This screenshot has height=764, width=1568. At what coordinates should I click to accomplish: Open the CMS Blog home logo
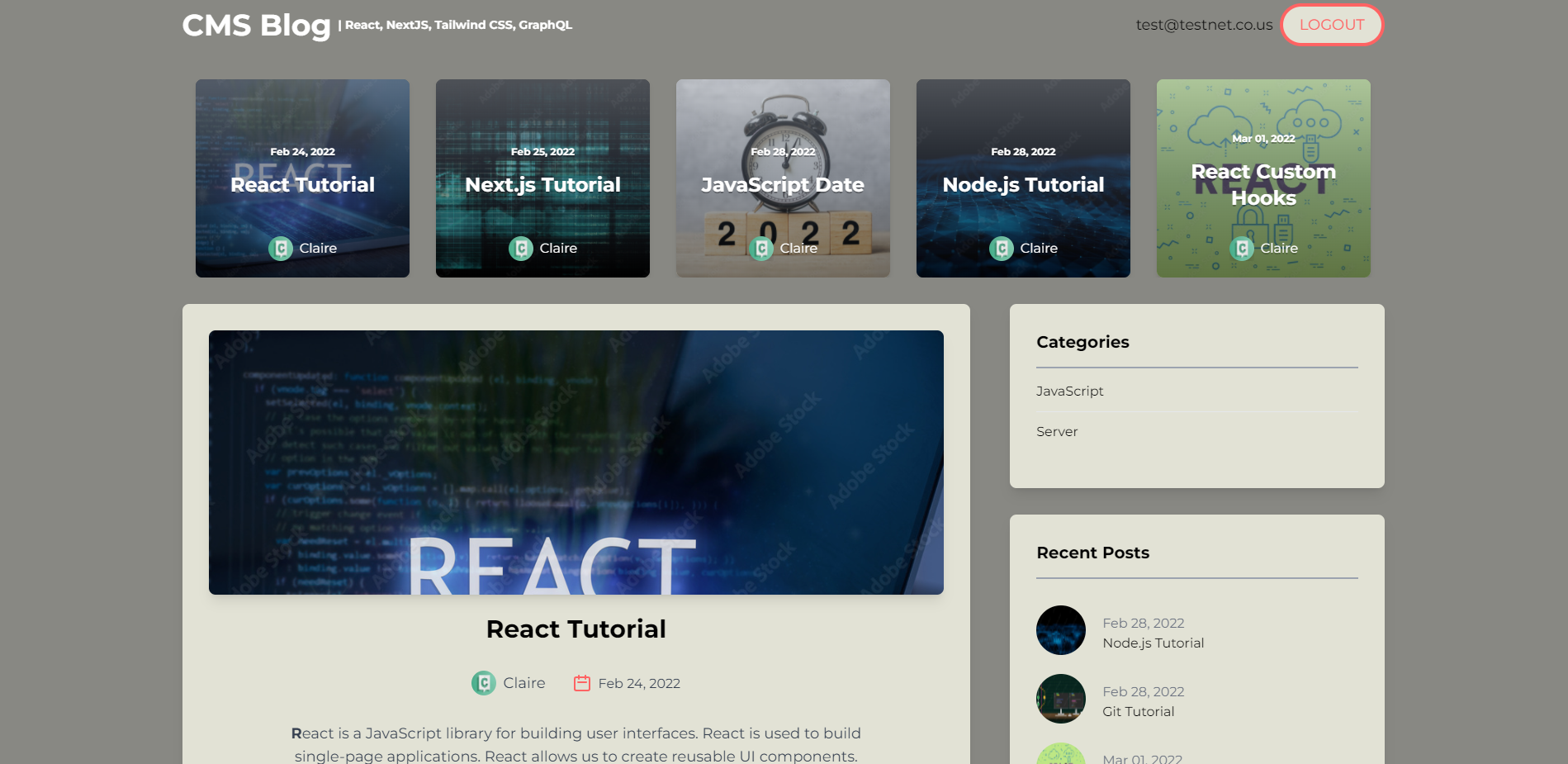click(x=256, y=26)
